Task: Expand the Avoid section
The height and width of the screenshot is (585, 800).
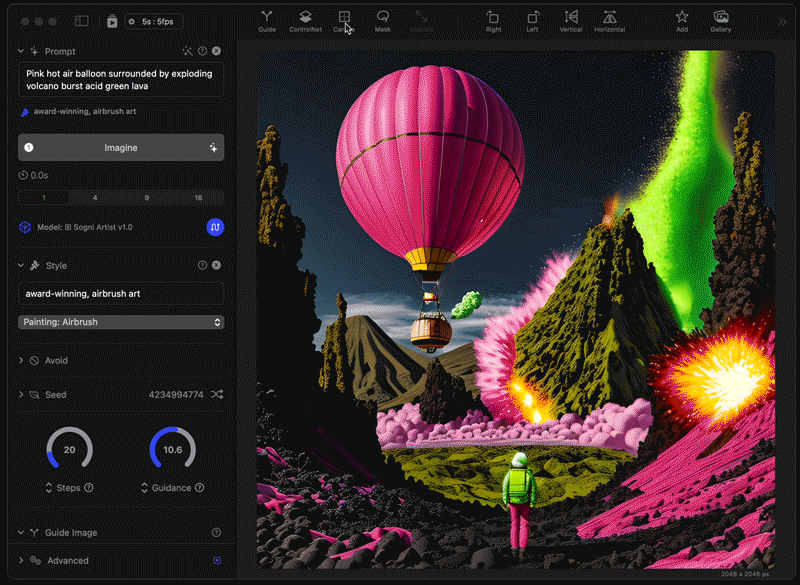Action: tap(22, 360)
